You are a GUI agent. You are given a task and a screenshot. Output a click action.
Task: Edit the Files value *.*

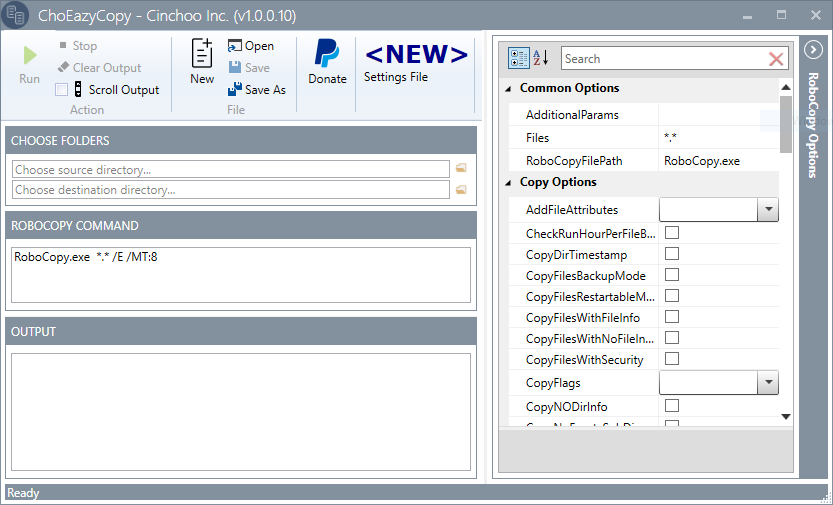[x=719, y=138]
